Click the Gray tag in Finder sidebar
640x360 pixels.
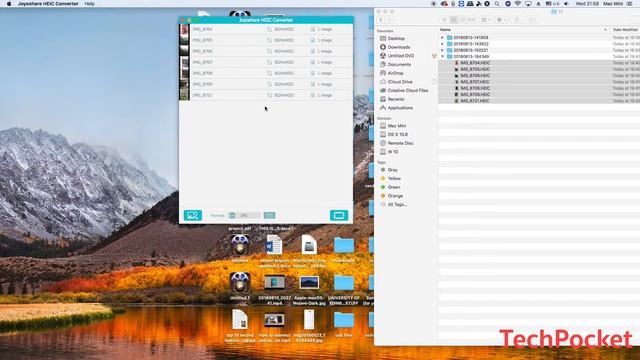click(x=393, y=170)
